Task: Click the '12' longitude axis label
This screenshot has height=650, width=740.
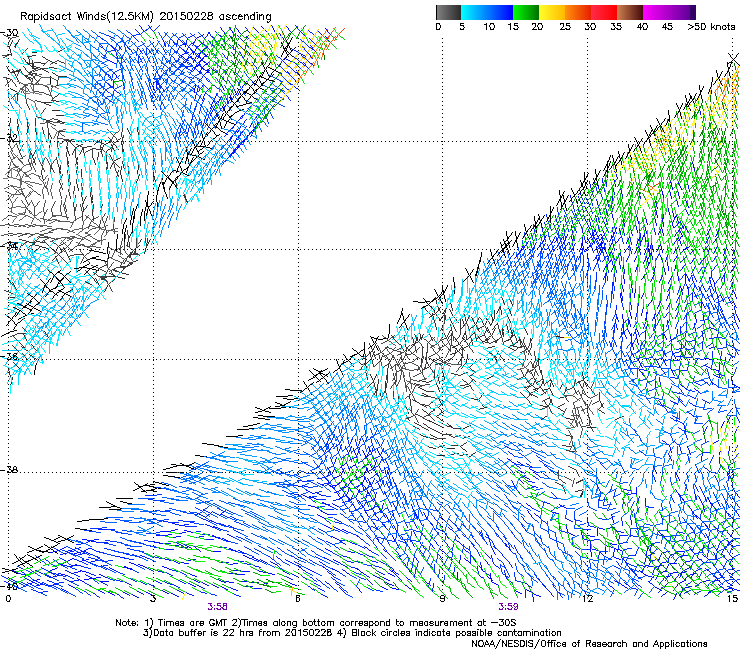Action: (x=588, y=599)
